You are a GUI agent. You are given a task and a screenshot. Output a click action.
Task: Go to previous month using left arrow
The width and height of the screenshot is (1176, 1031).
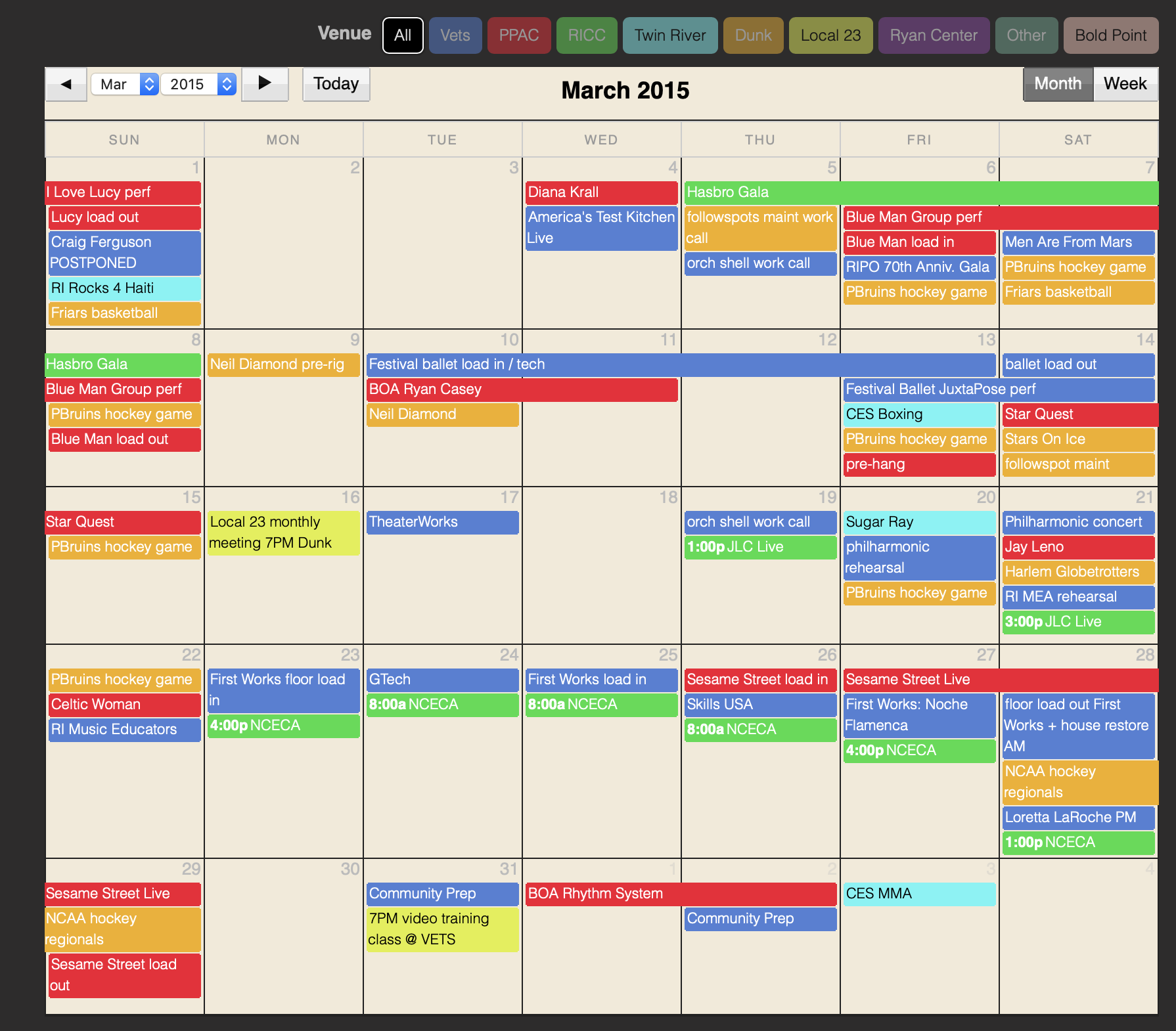(66, 84)
